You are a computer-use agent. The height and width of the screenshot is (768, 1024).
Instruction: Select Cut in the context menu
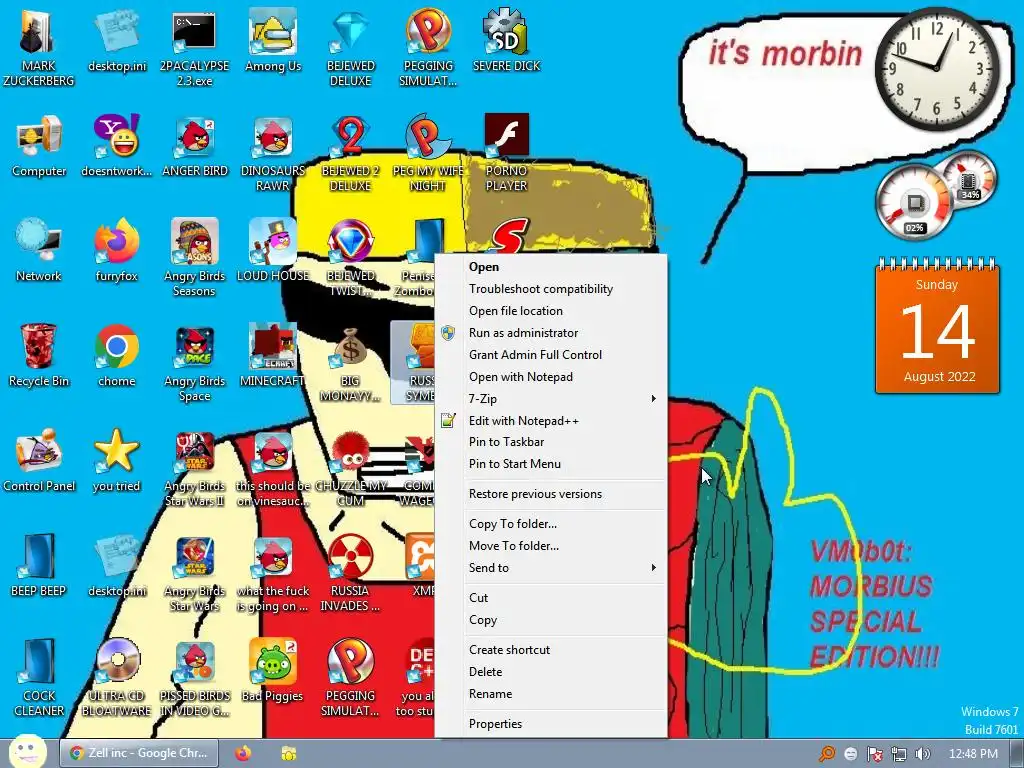551,598
